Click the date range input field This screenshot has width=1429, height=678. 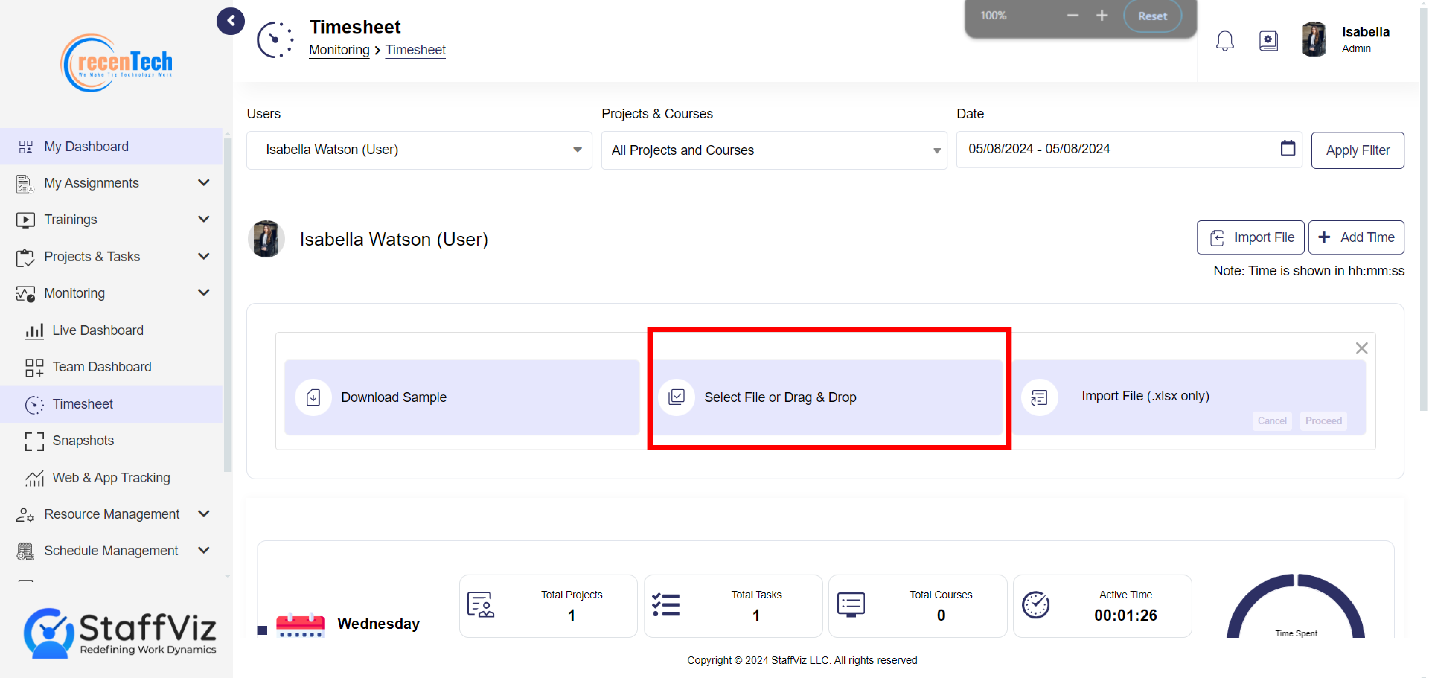pos(1130,149)
